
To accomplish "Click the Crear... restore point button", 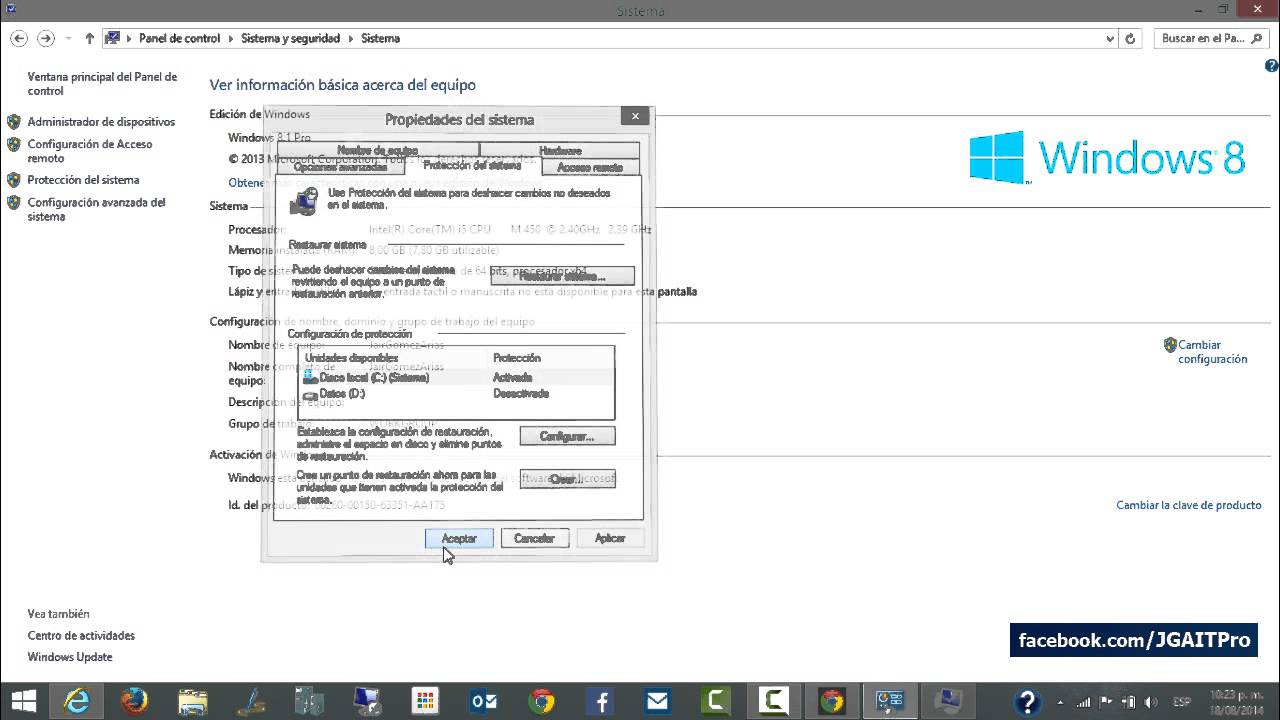I will (567, 479).
